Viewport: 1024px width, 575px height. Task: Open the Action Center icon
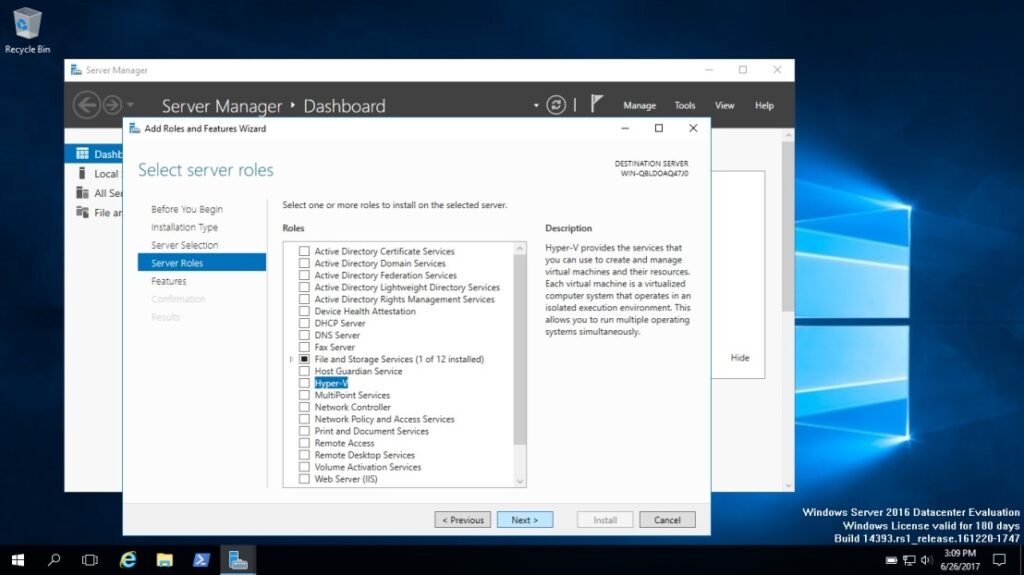tap(999, 560)
